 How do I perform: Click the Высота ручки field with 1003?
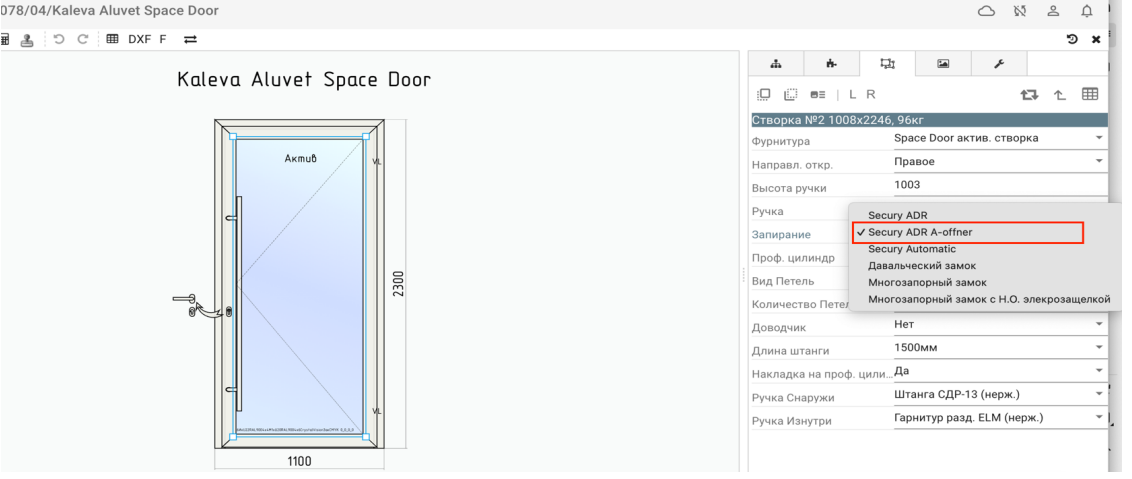click(x=999, y=184)
